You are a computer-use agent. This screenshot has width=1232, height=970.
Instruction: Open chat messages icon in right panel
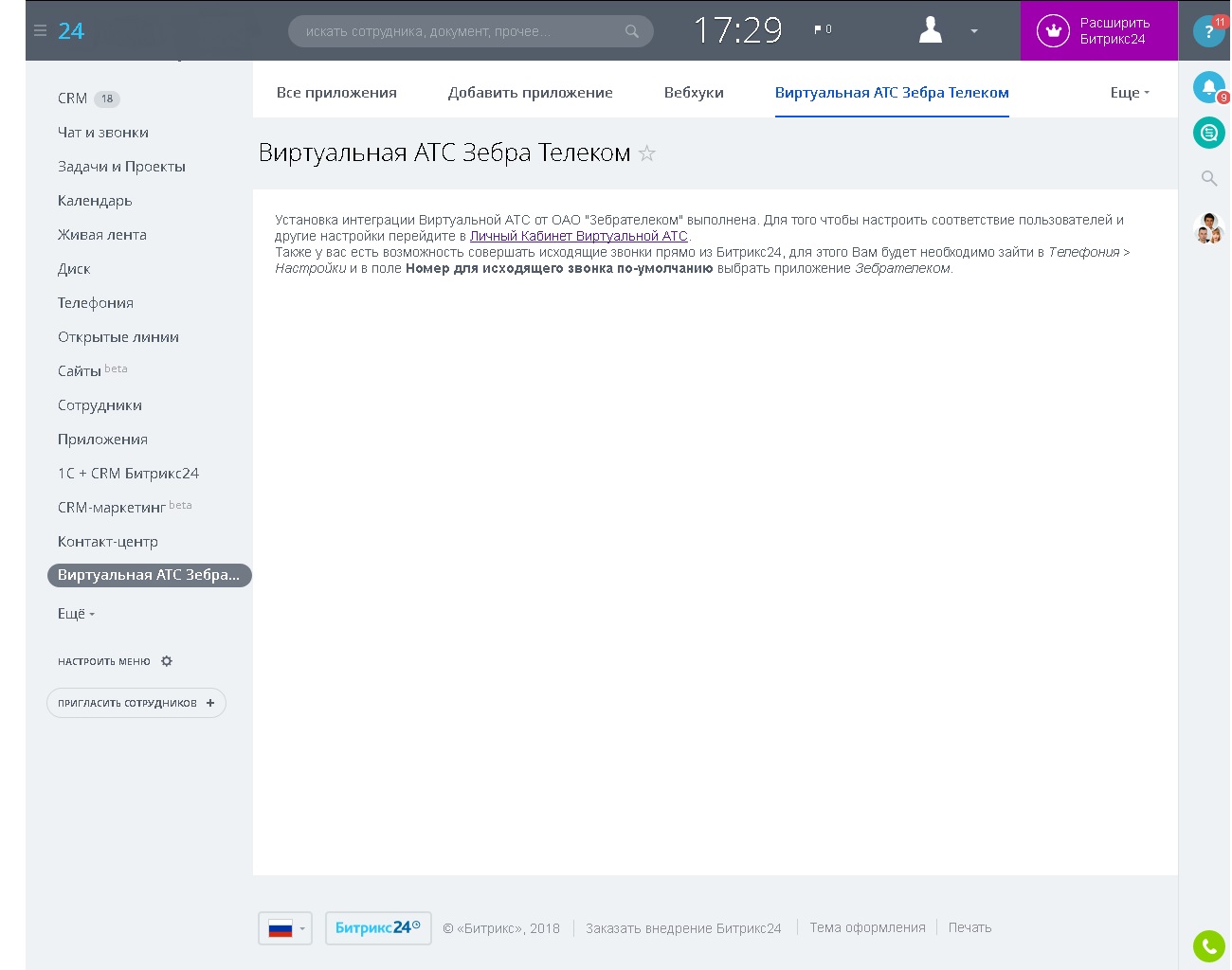tap(1208, 133)
